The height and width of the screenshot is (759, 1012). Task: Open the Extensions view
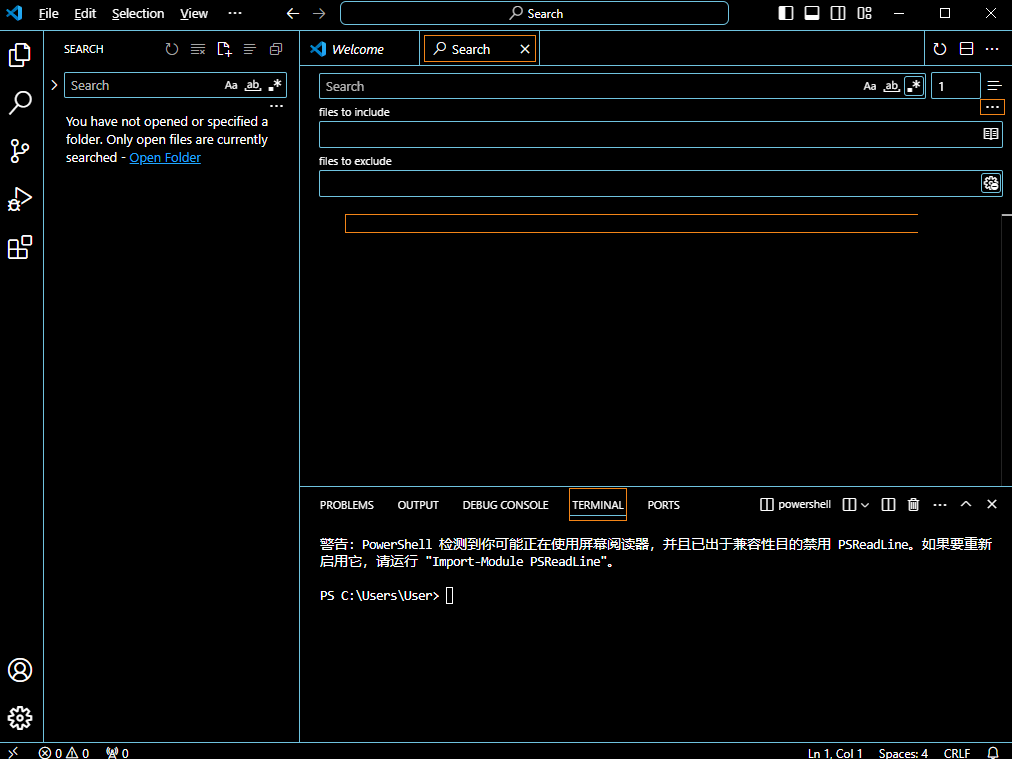pyautogui.click(x=20, y=248)
